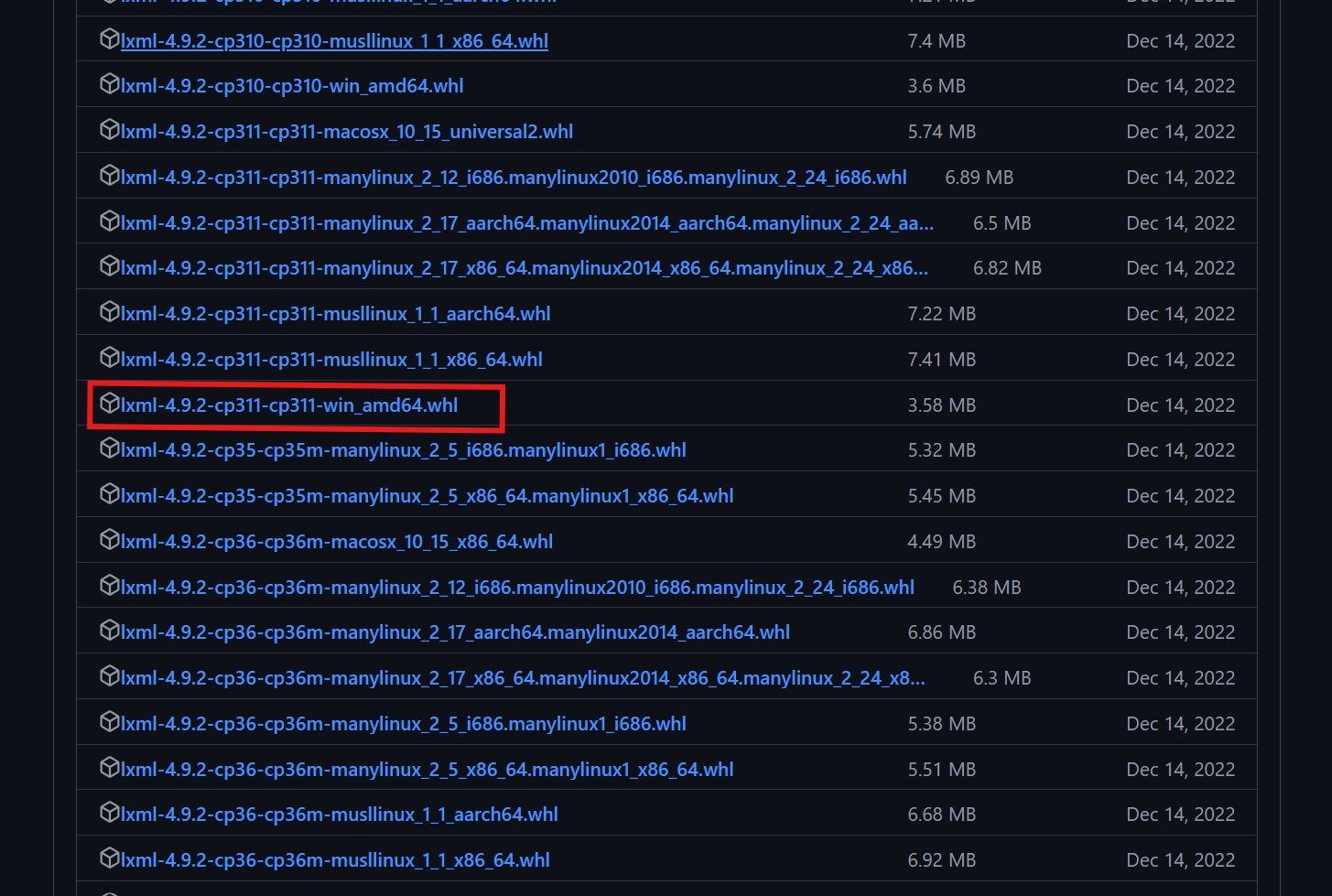The width and height of the screenshot is (1332, 896).
Task: Open lxml cp311 macosx_10_15_universal2 wheel link
Action: click(347, 132)
